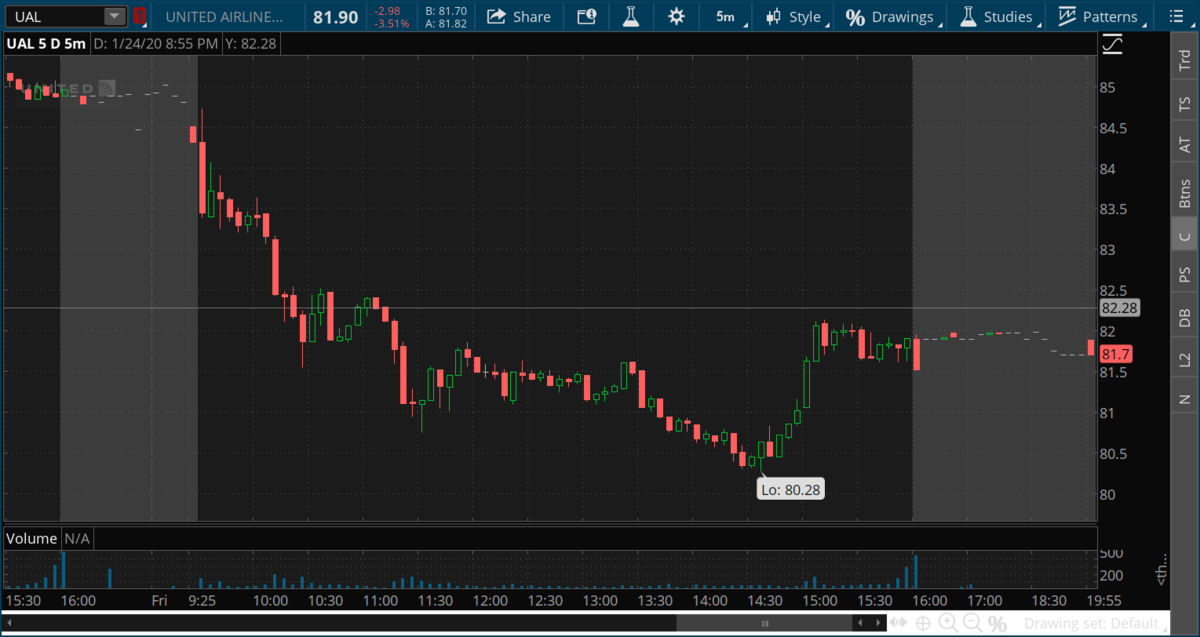Click the candlestick Style icon
Screen dimensions: 1200x637
(x=774, y=16)
